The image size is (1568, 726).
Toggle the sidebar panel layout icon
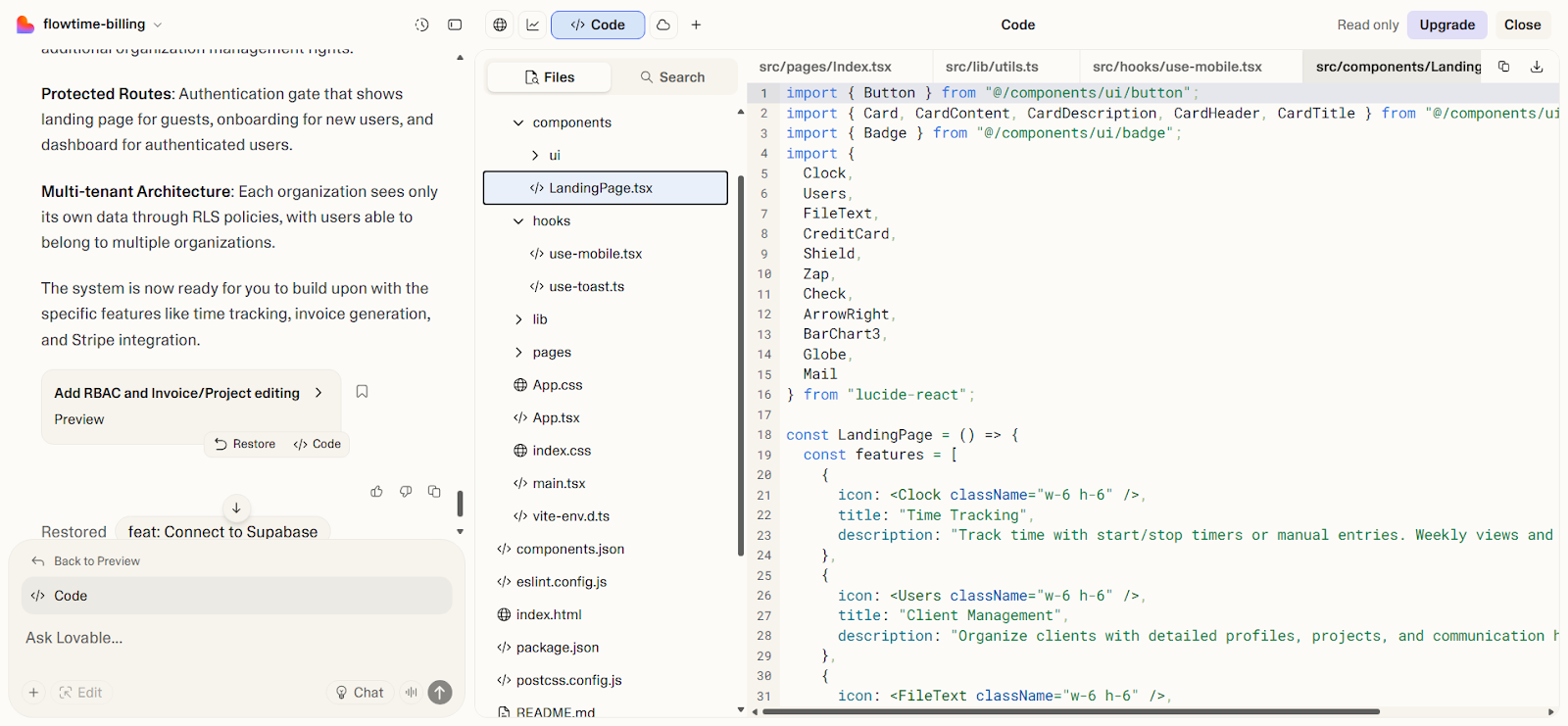click(x=455, y=24)
